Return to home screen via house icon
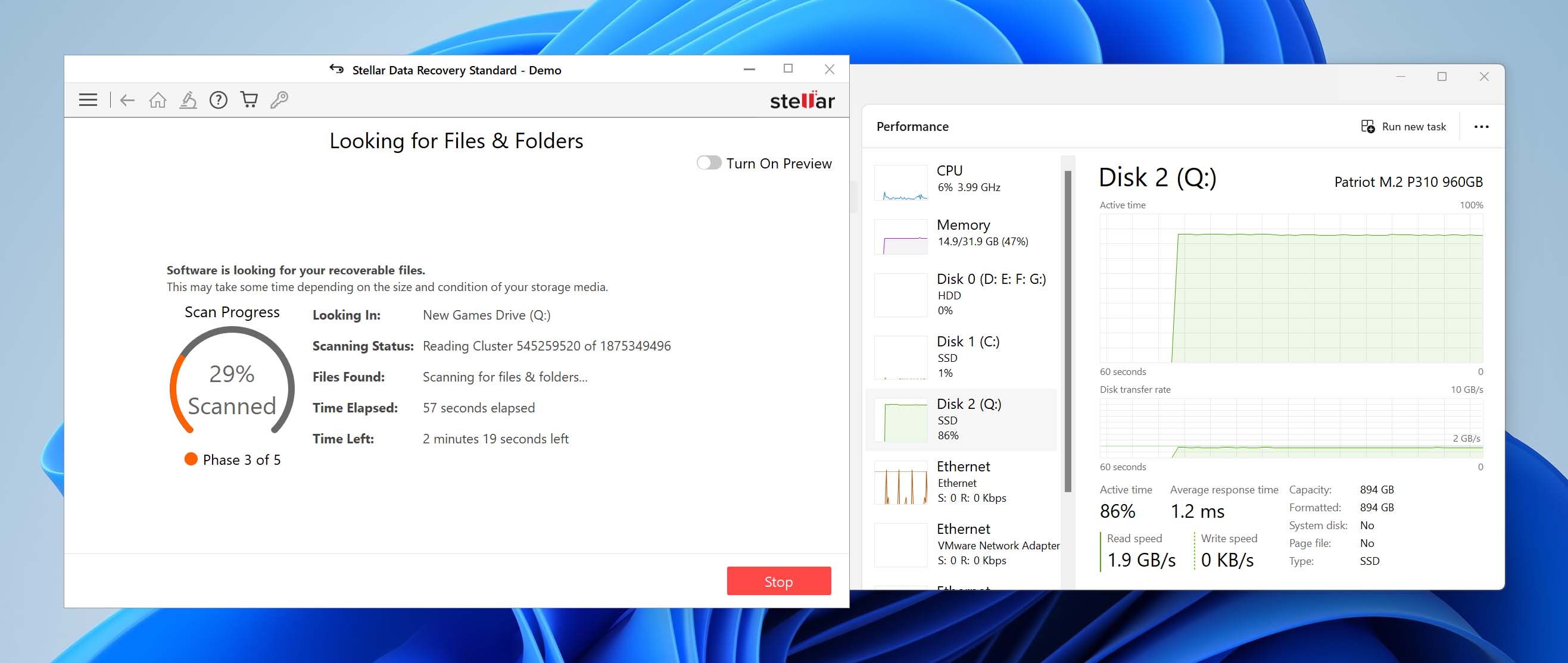 pos(158,100)
